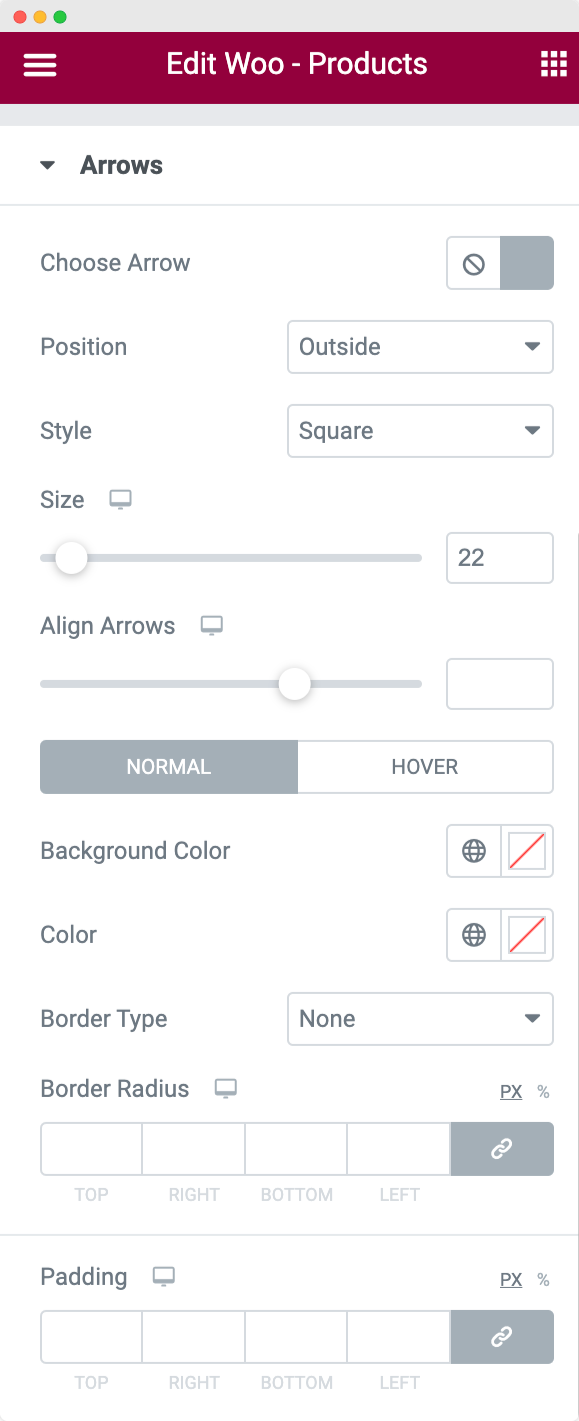The image size is (579, 1421).
Task: Select the Background Color swatch
Action: point(527,851)
